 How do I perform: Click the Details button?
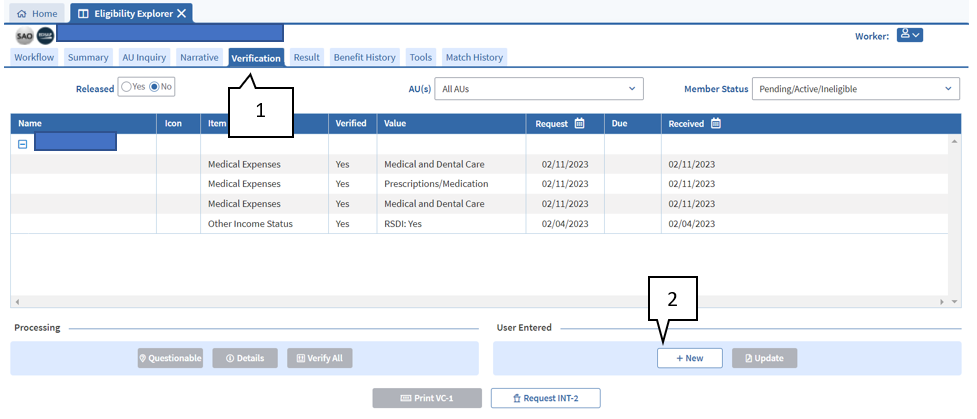245,359
